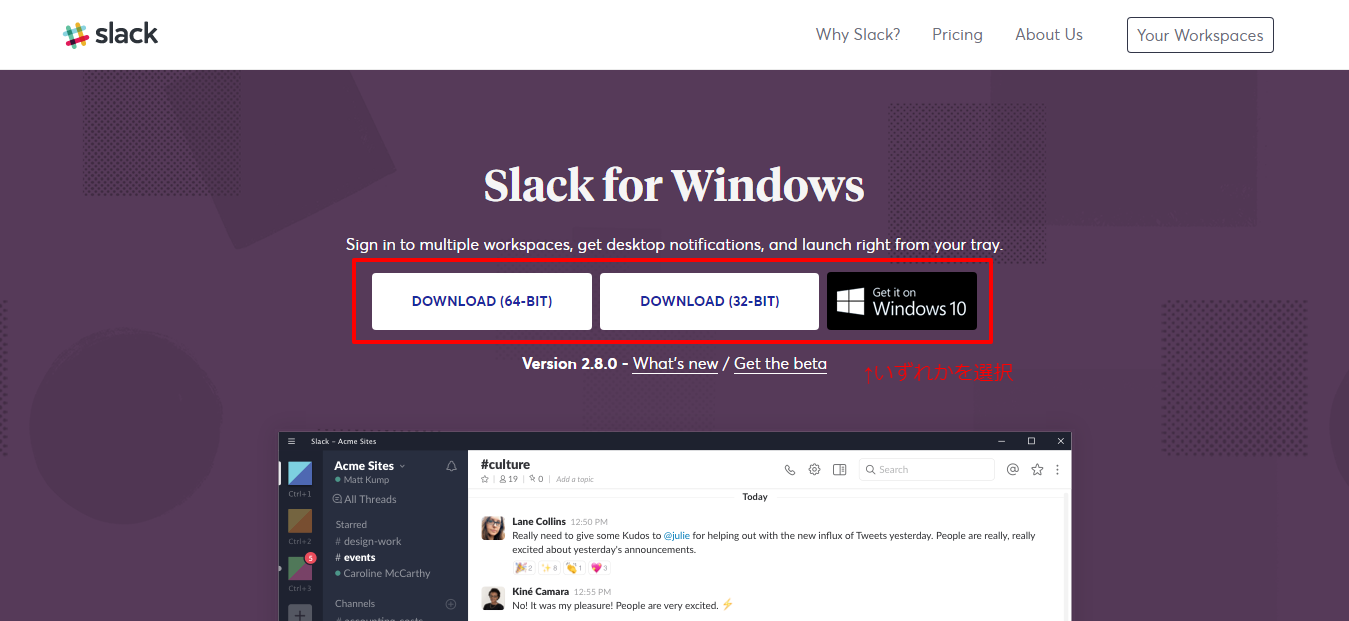This screenshot has height=621, width=1349.
Task: Toggle the sparkles reaction on Lane's message
Action: (548, 567)
